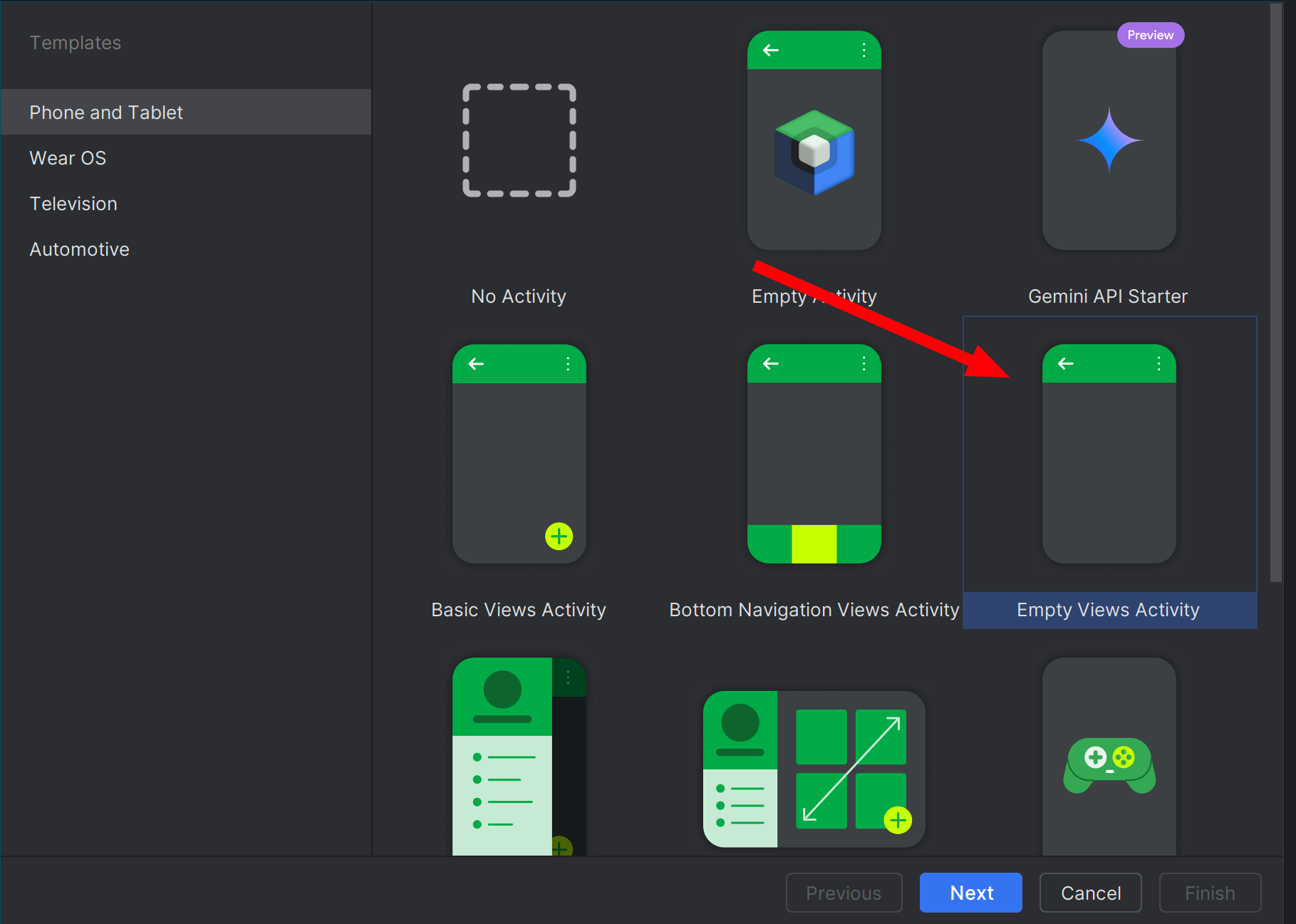Select the navigation drawer template thumbnail
Screen dimensions: 1296x924
(x=519, y=756)
